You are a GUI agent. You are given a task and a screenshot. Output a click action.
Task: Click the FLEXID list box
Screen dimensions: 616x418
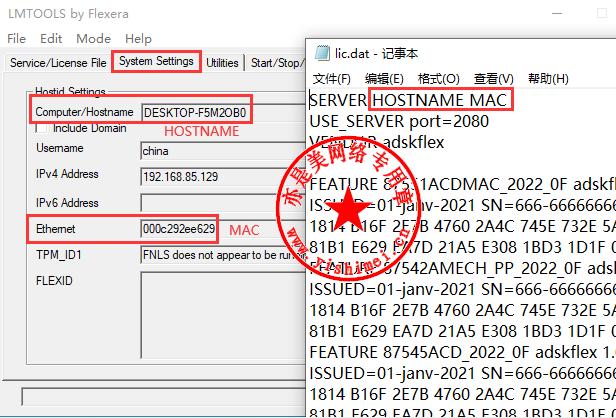pyautogui.click(x=223, y=315)
